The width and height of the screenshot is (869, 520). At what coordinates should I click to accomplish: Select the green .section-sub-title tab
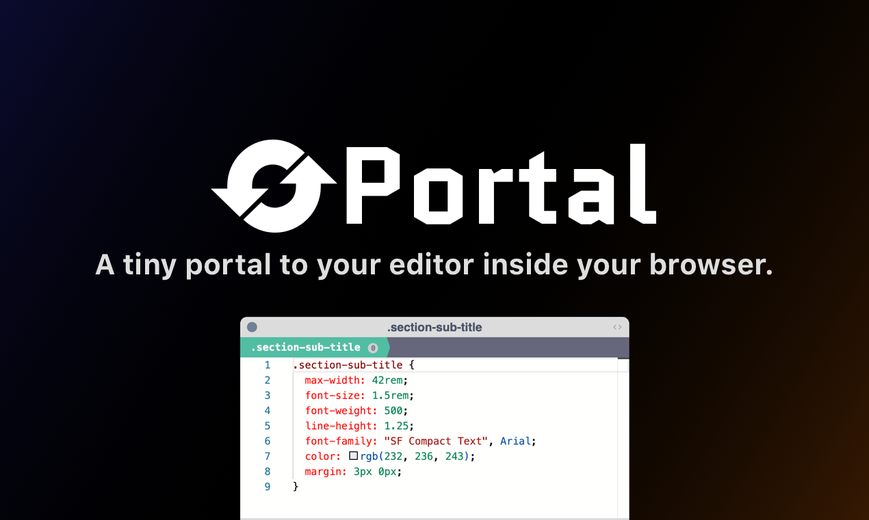coord(314,348)
